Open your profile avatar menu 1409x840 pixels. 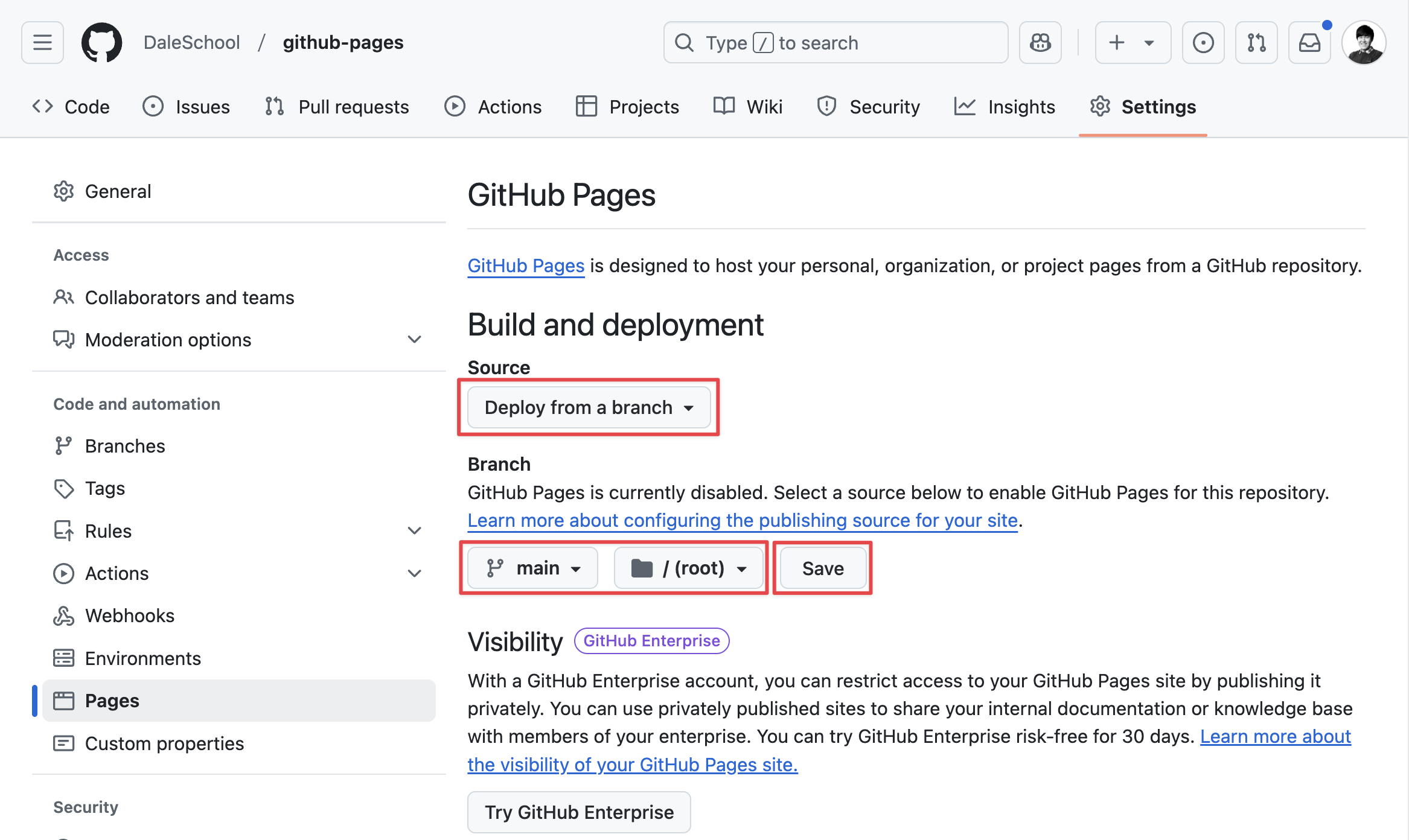pos(1364,42)
